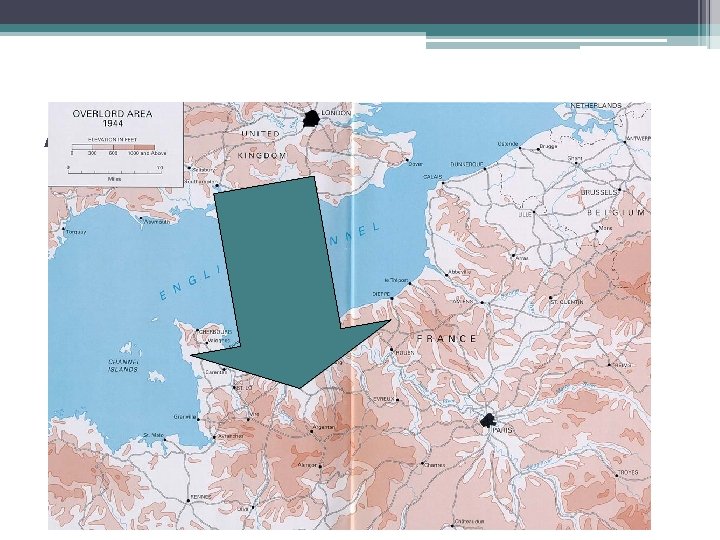Click the FRANCE country label
Viewport: 720px width, 540px height.
coord(447,339)
